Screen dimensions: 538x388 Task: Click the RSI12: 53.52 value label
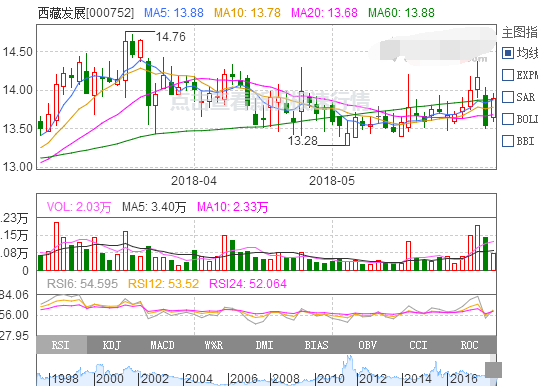pos(163,284)
